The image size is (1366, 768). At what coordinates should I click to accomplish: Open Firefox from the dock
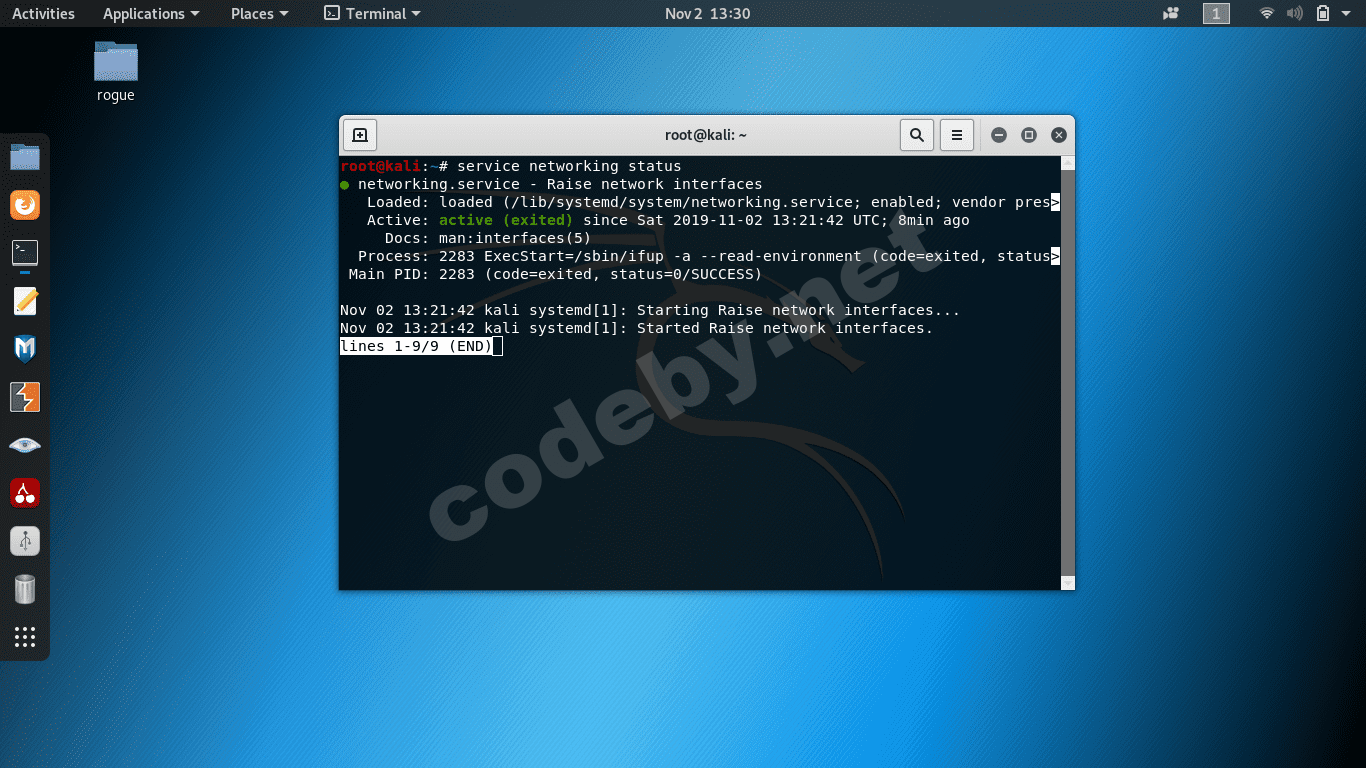click(x=25, y=204)
